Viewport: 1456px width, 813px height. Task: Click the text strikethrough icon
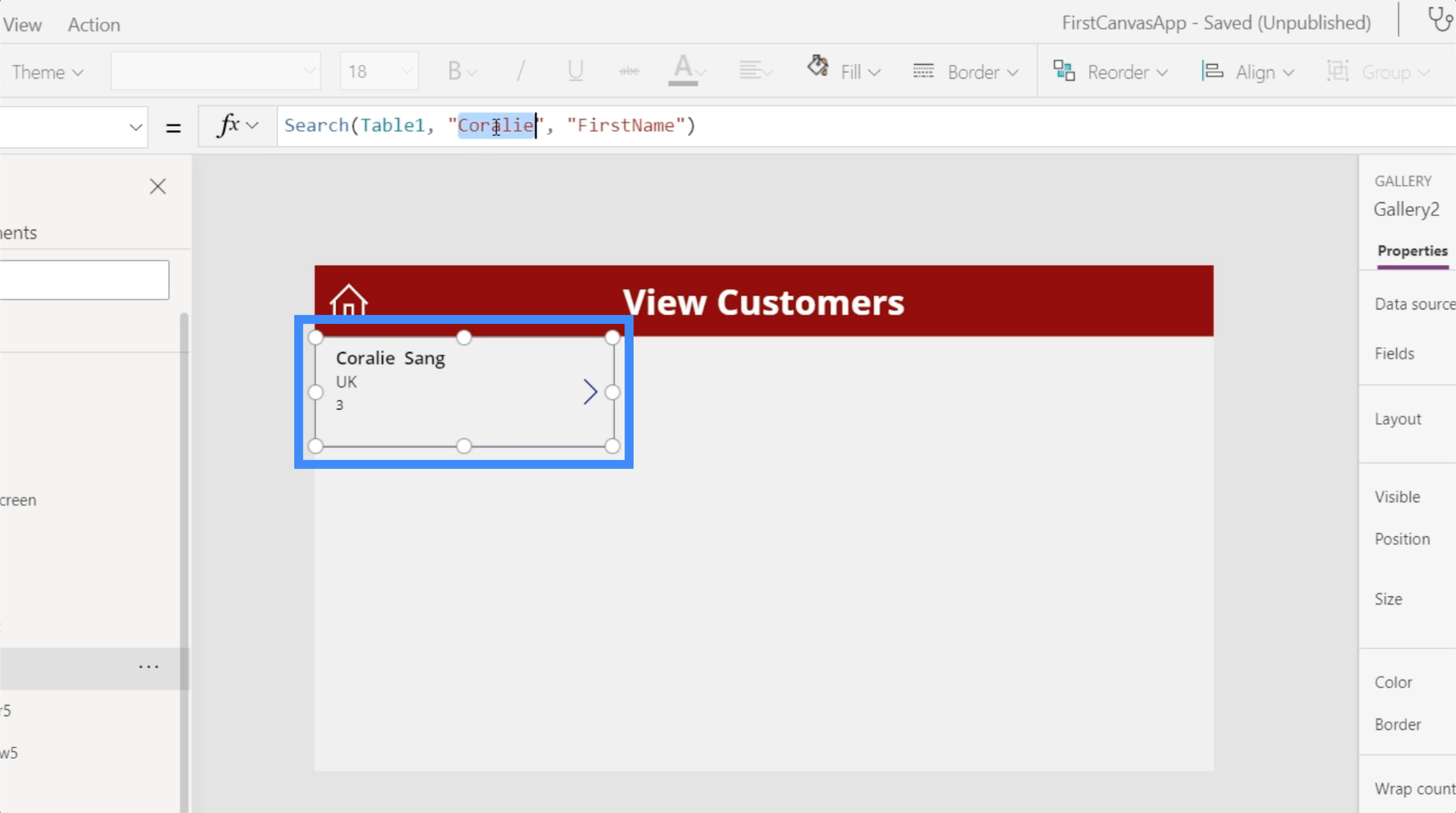(628, 70)
